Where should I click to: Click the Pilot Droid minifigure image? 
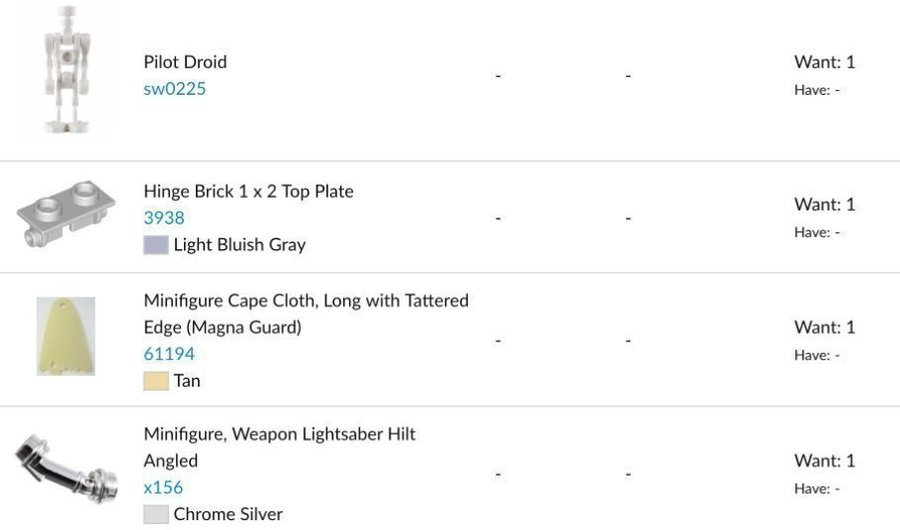(x=66, y=70)
